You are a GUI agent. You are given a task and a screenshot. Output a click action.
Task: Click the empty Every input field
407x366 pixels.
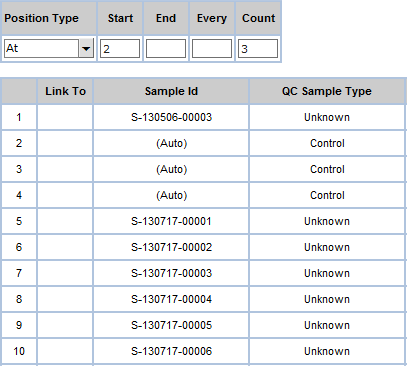pyautogui.click(x=212, y=49)
